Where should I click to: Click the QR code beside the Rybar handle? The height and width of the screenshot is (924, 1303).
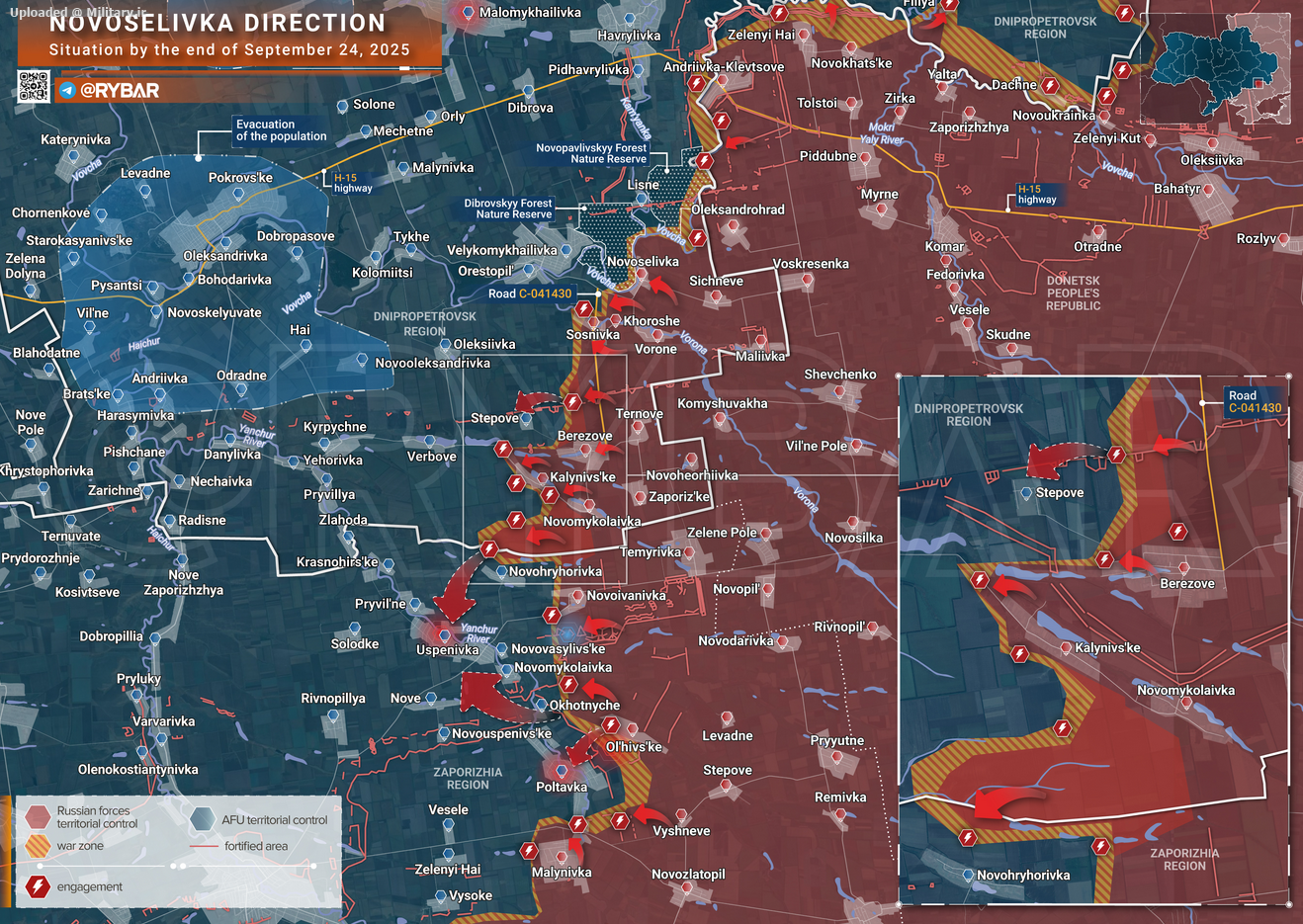(33, 87)
